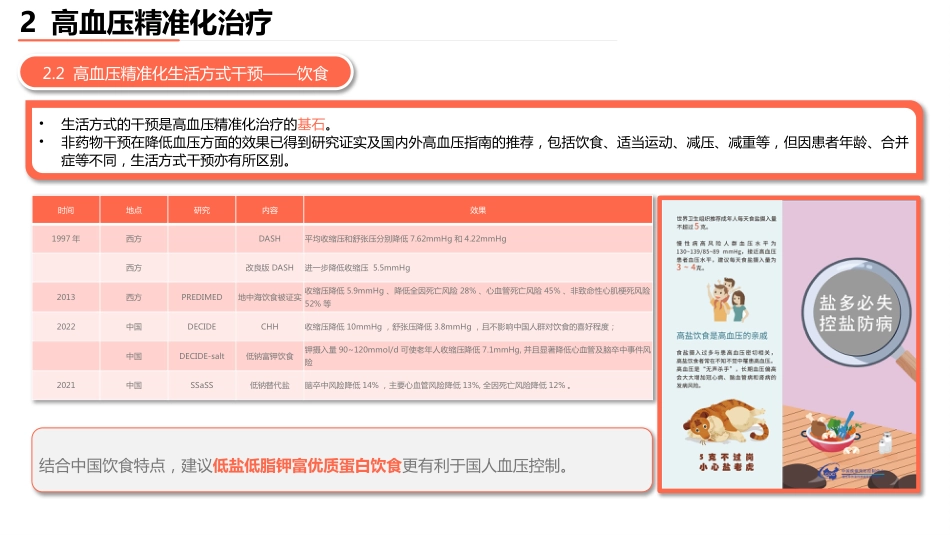Viewport: 950px width, 535px height.
Task: Select the 2.2 高血压精准化生活方式干预——饮食 section pill
Action: click(185, 73)
